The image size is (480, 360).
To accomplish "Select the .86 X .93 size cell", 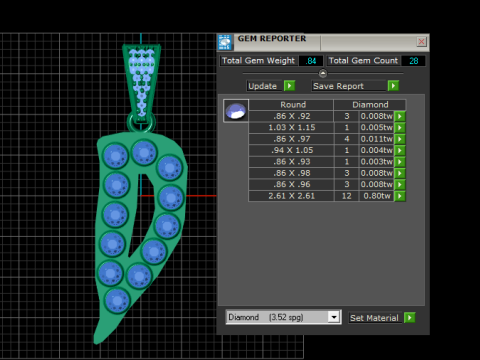I will [x=291, y=162].
